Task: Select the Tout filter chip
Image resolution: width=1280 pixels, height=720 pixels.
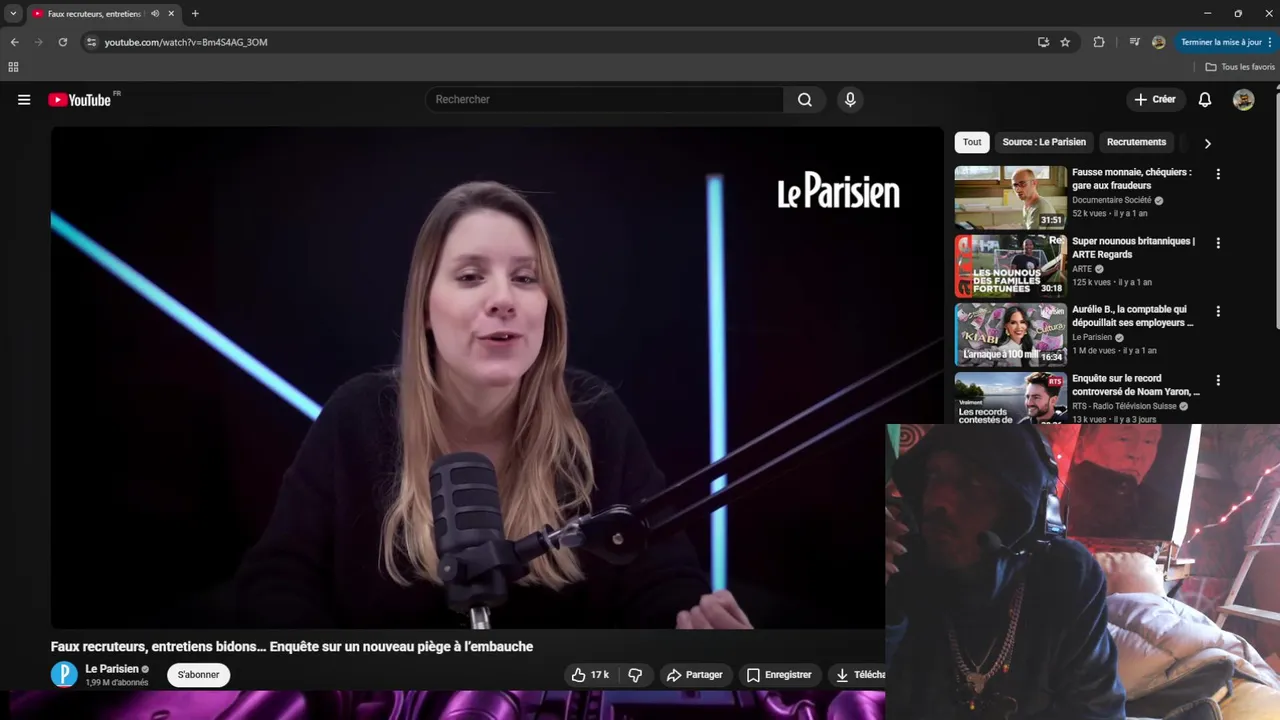Action: click(972, 142)
